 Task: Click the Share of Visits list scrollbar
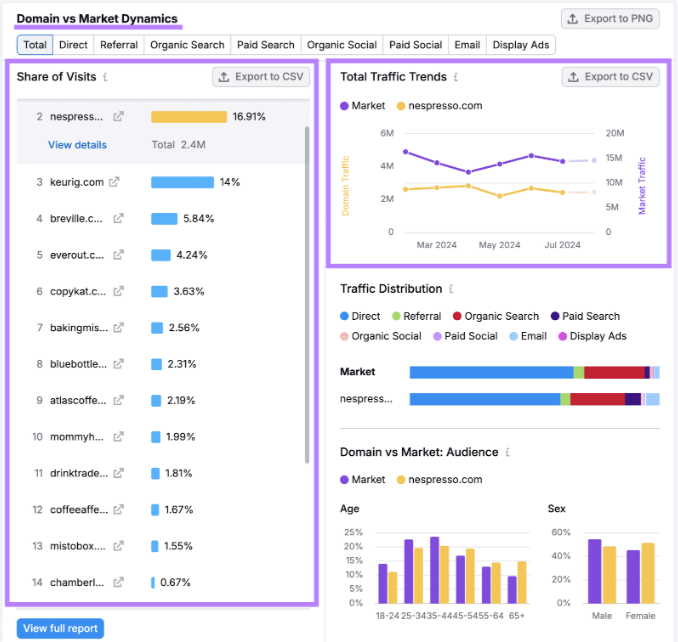307,295
